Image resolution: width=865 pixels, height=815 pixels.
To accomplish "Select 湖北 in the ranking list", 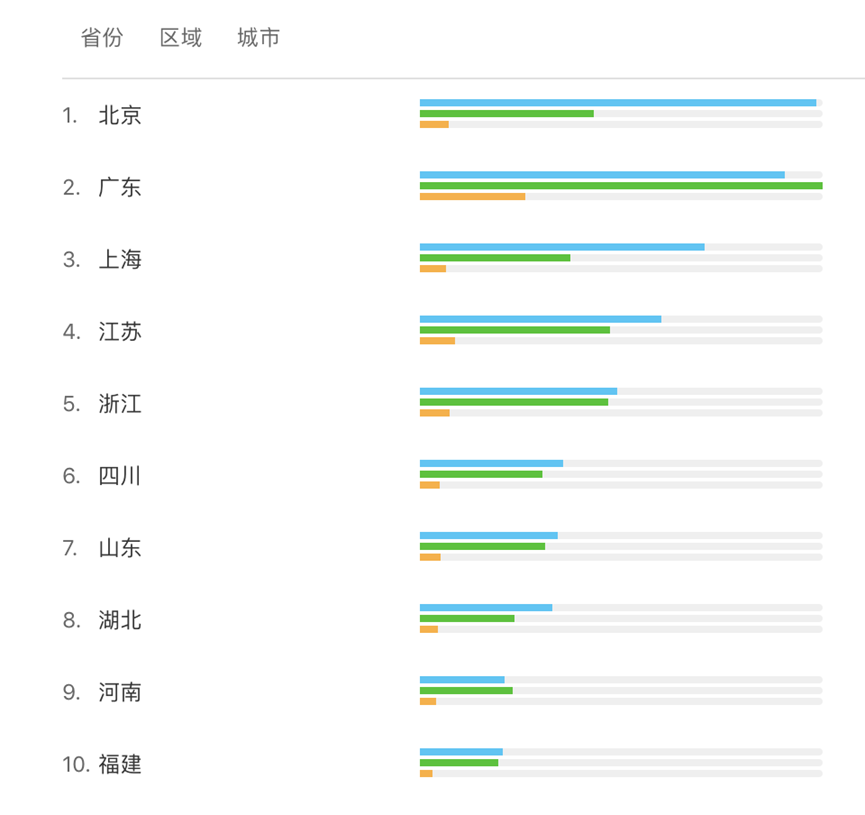I will [120, 620].
